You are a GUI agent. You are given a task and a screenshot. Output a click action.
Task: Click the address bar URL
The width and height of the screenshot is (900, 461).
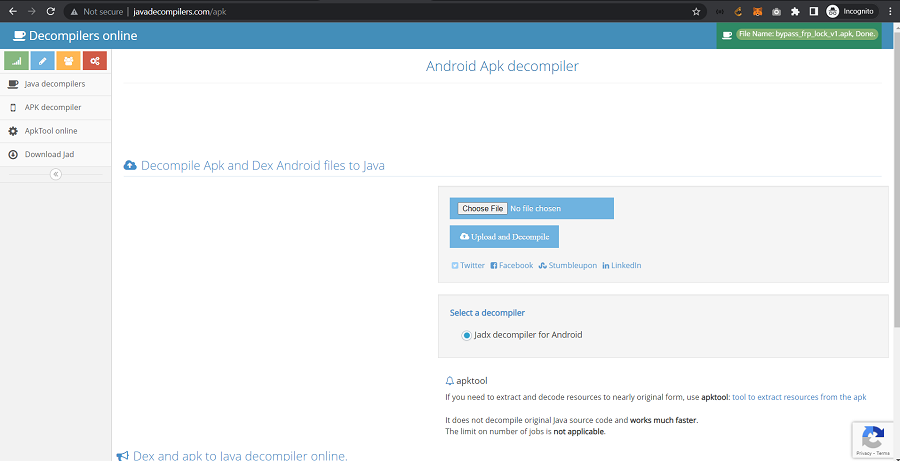click(x=180, y=11)
